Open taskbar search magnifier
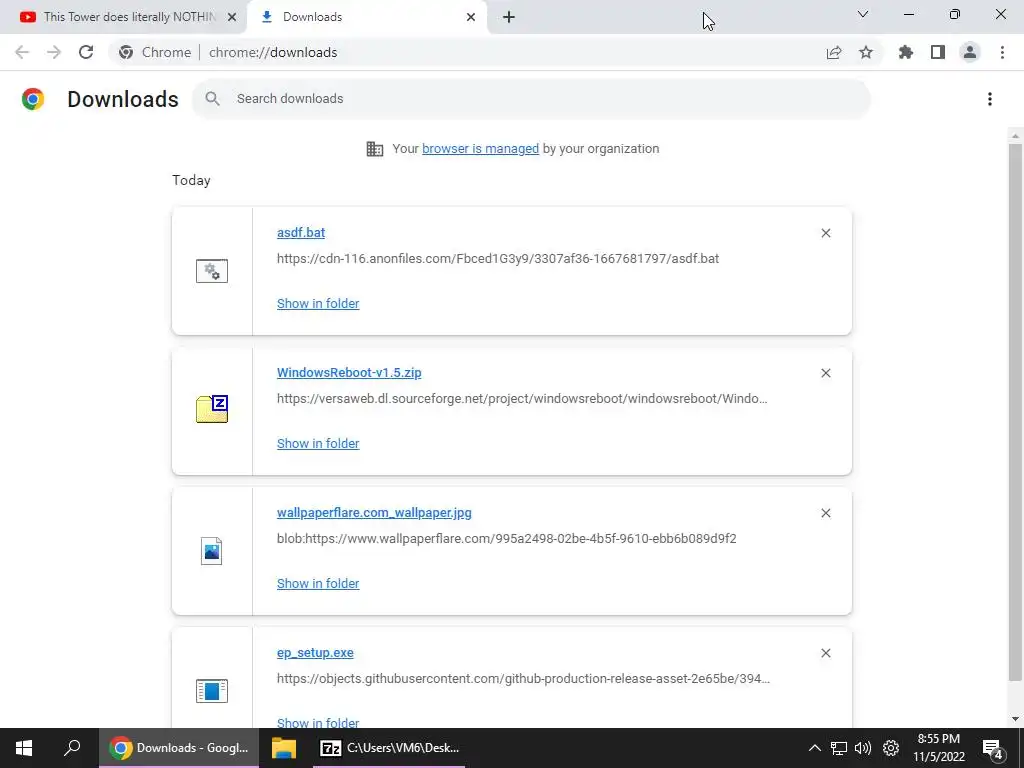This screenshot has height=768, width=1024. 72,748
